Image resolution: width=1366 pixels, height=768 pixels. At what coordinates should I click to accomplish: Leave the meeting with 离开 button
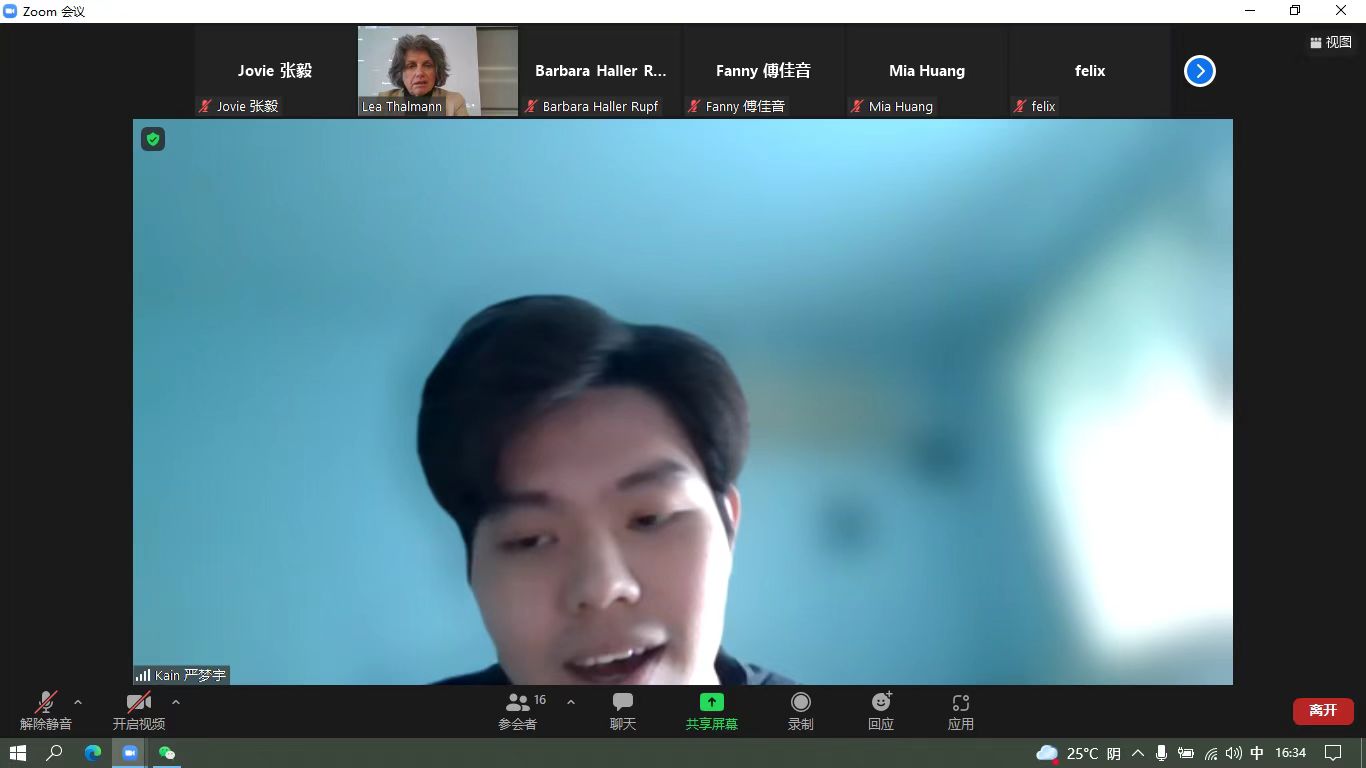(x=1323, y=710)
